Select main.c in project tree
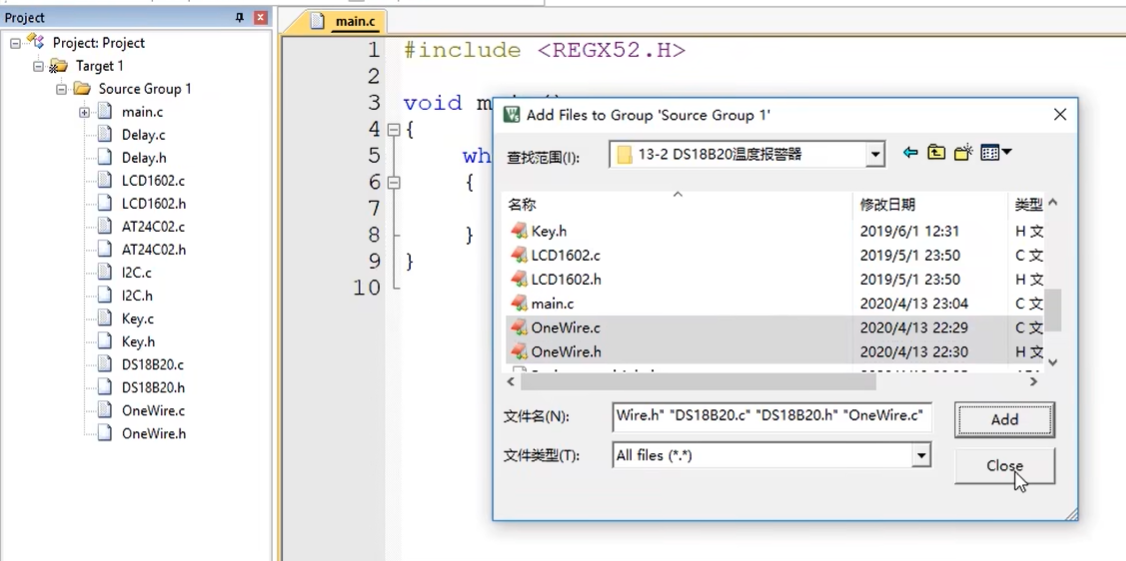Screen dimensions: 1126x561 click(142, 112)
